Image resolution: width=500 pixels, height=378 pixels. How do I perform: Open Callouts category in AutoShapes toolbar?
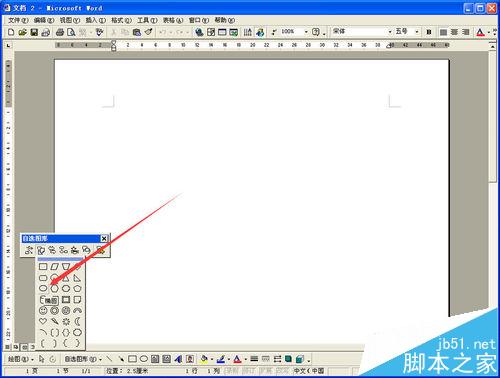(86, 250)
